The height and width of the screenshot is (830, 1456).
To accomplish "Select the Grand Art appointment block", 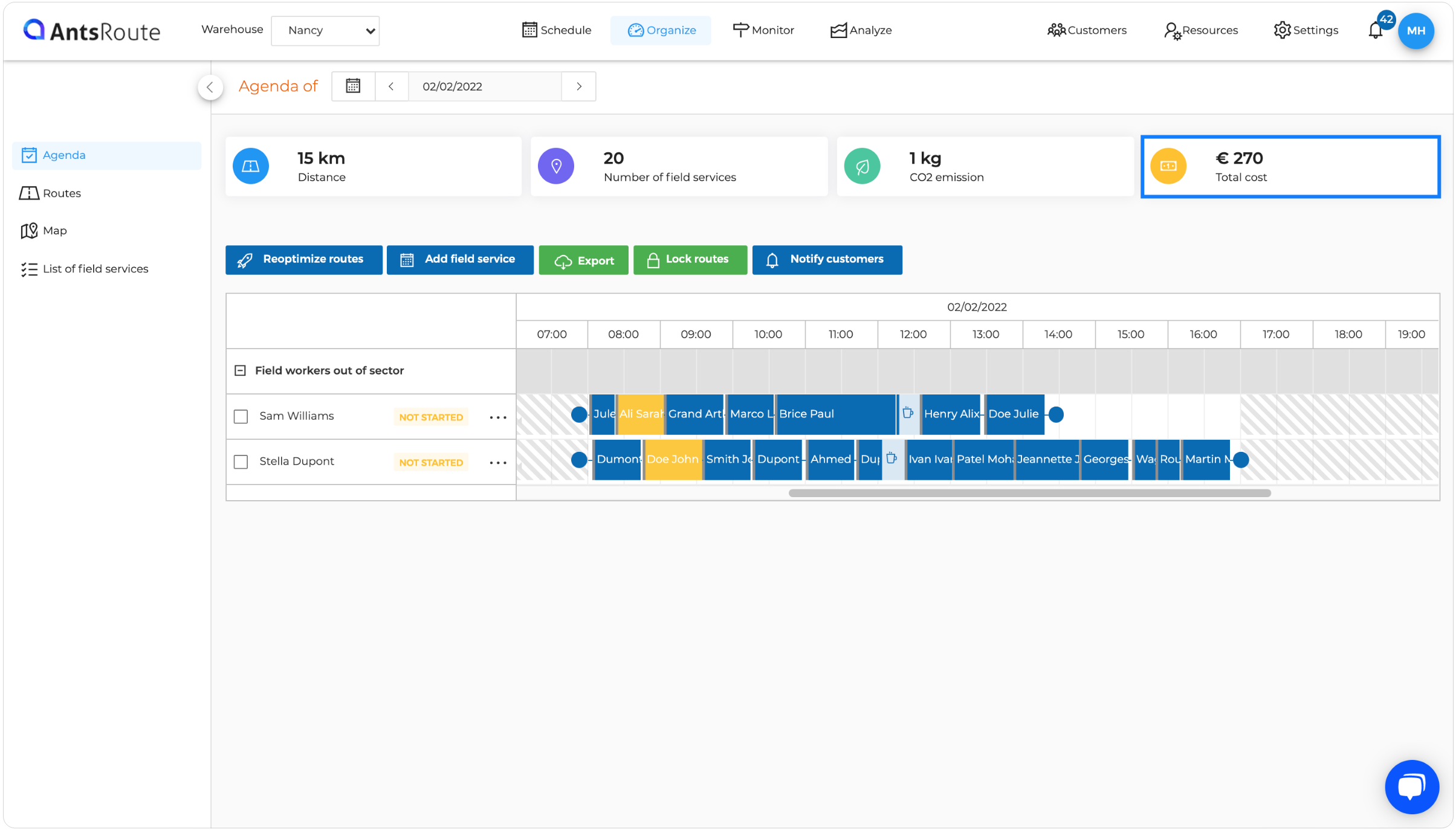I will click(695, 414).
